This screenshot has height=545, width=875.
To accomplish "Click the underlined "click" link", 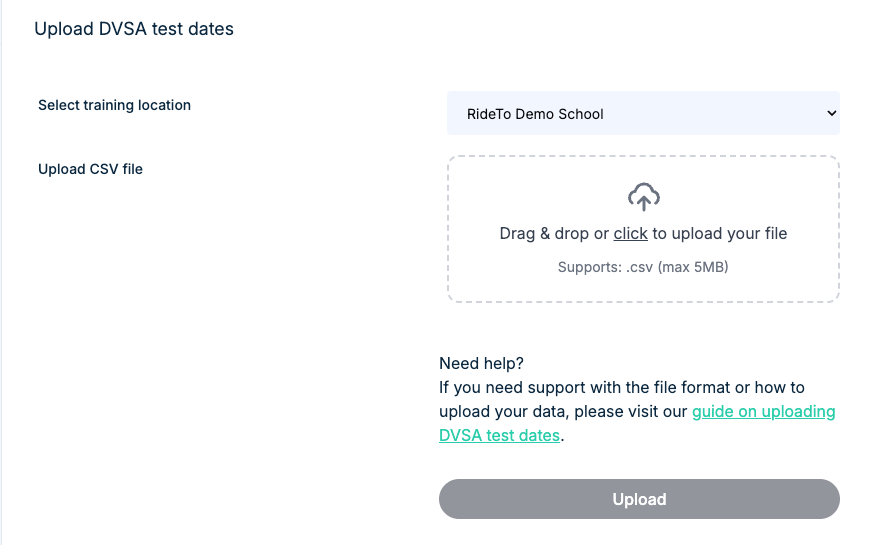I will (x=630, y=234).
